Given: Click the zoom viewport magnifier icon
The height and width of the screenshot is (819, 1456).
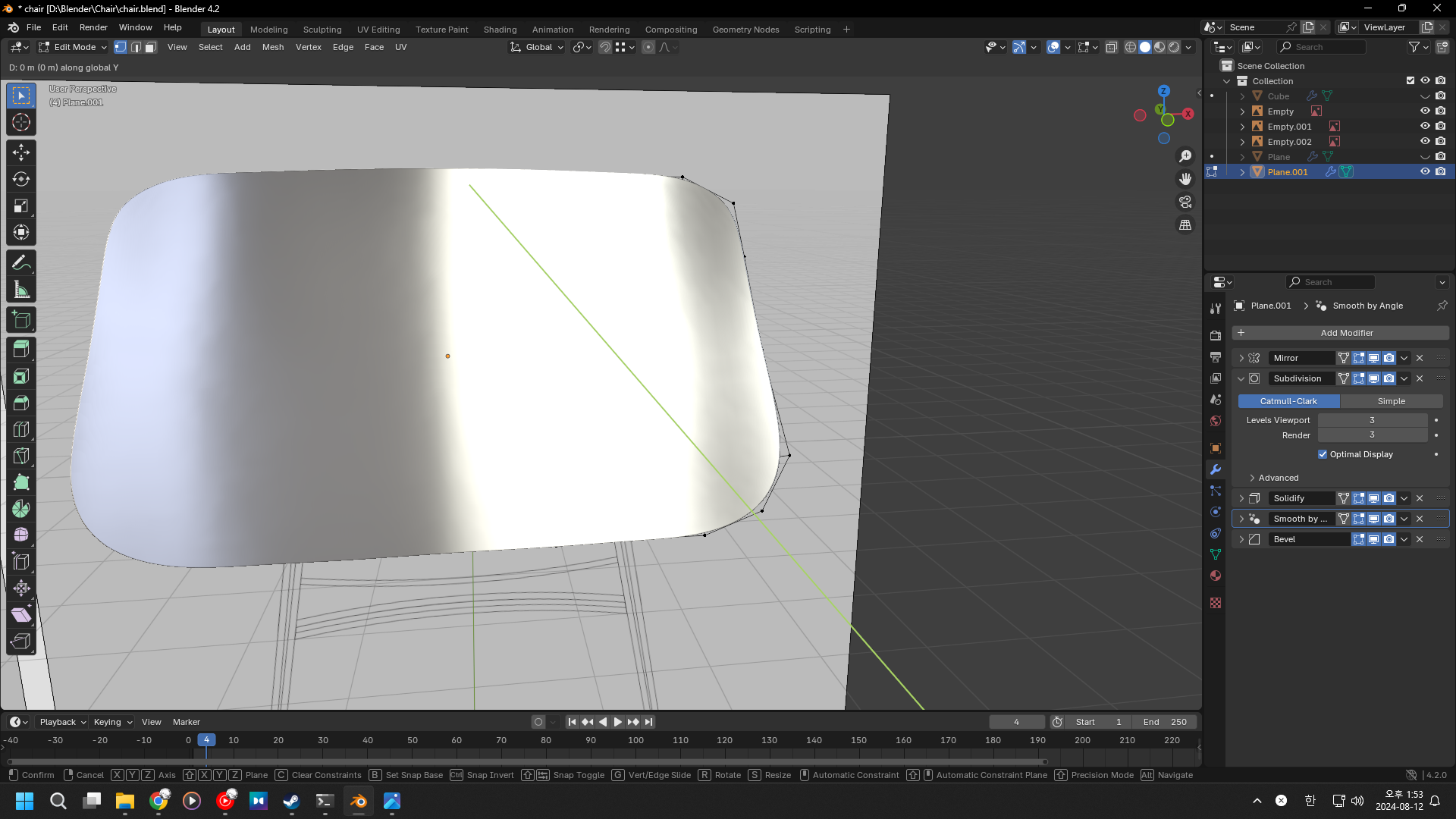Looking at the screenshot, I should pyautogui.click(x=1185, y=156).
